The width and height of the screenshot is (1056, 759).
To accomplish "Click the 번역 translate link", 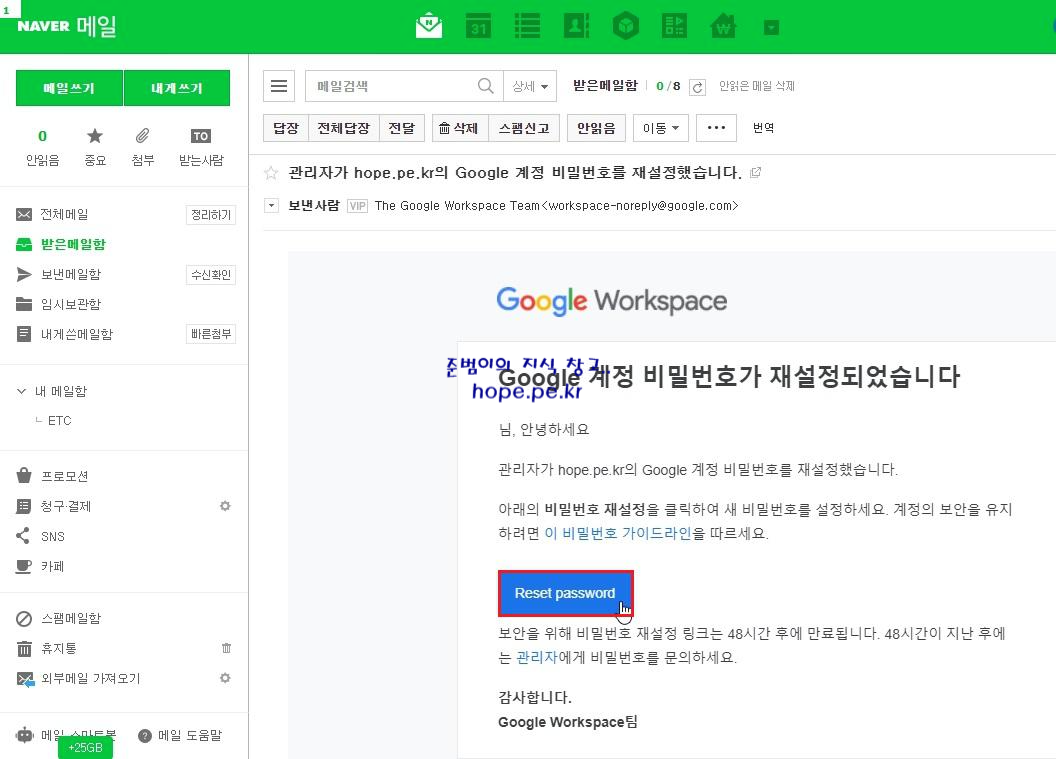I will [x=763, y=128].
